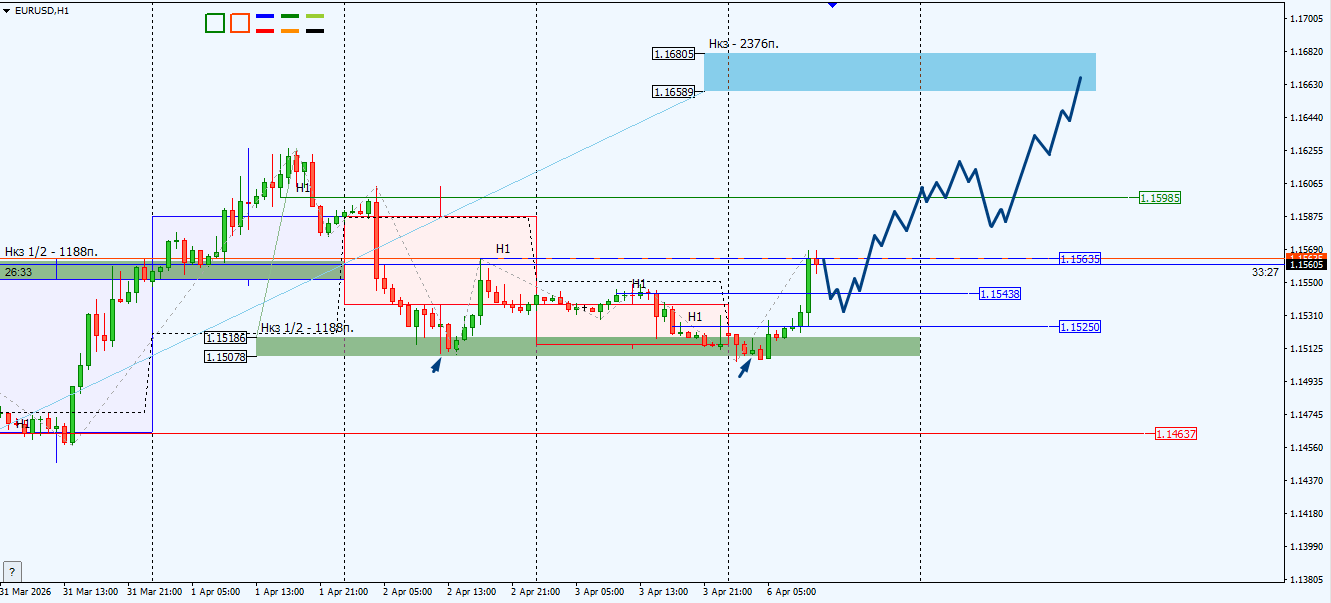Click the 1.15438 level label

pyautogui.click(x=1000, y=294)
